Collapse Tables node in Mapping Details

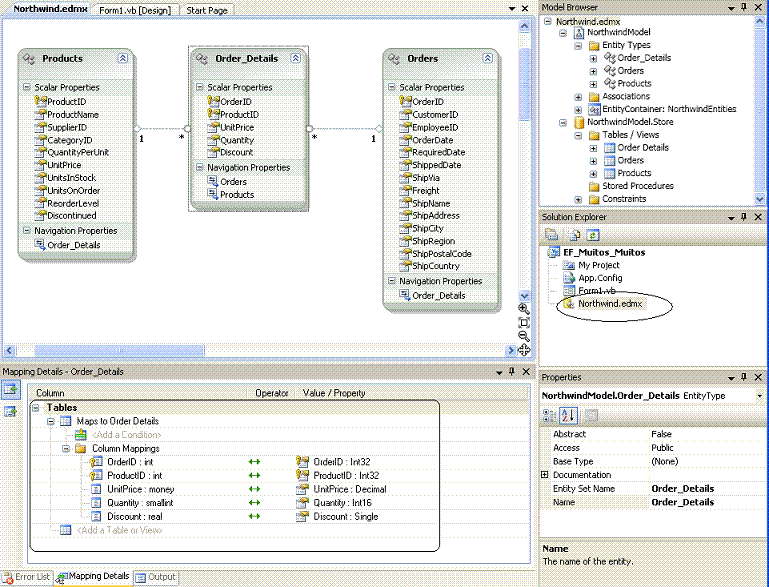coord(36,408)
